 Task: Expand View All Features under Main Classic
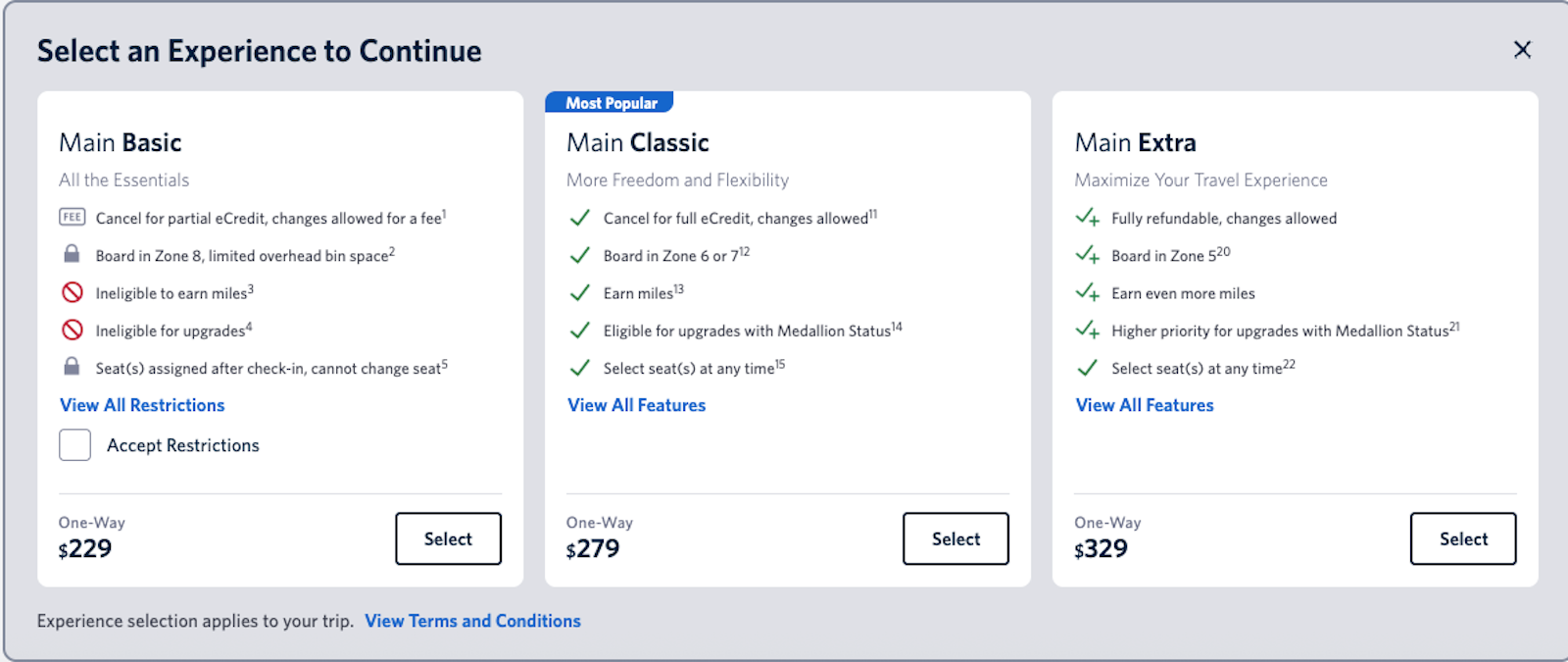pos(636,405)
